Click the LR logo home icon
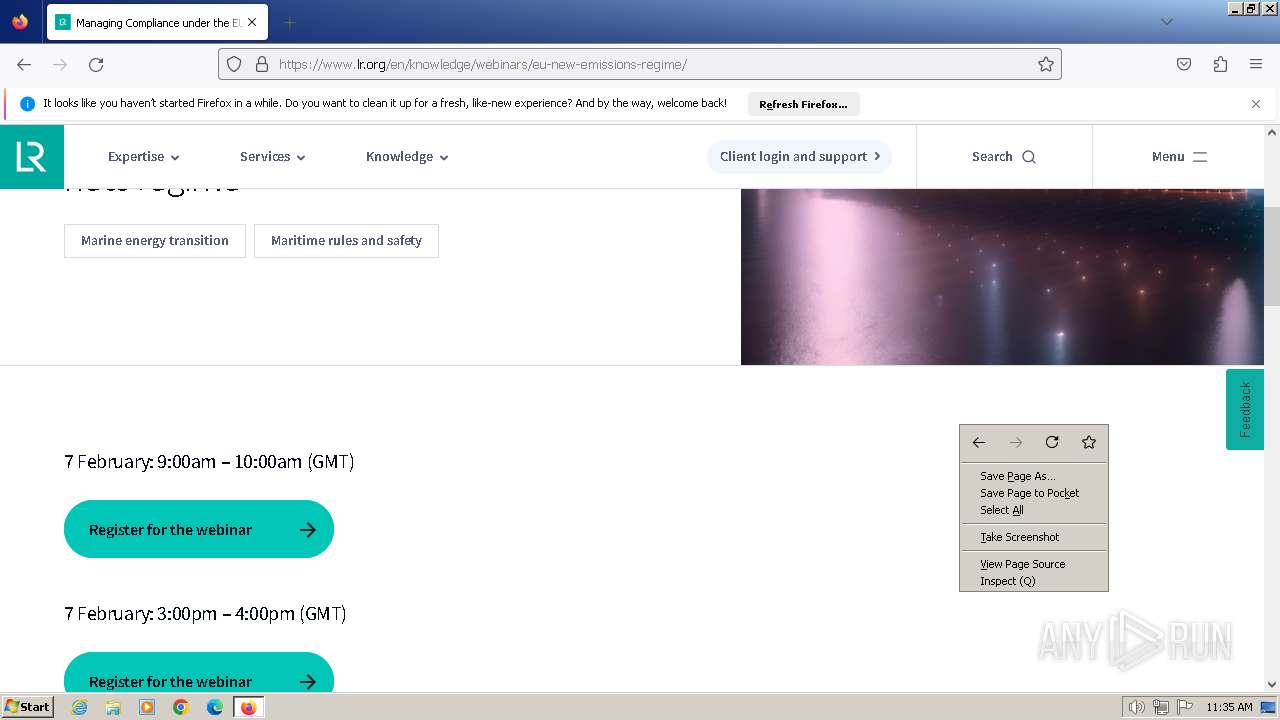Image resolution: width=1280 pixels, height=720 pixels. point(32,157)
